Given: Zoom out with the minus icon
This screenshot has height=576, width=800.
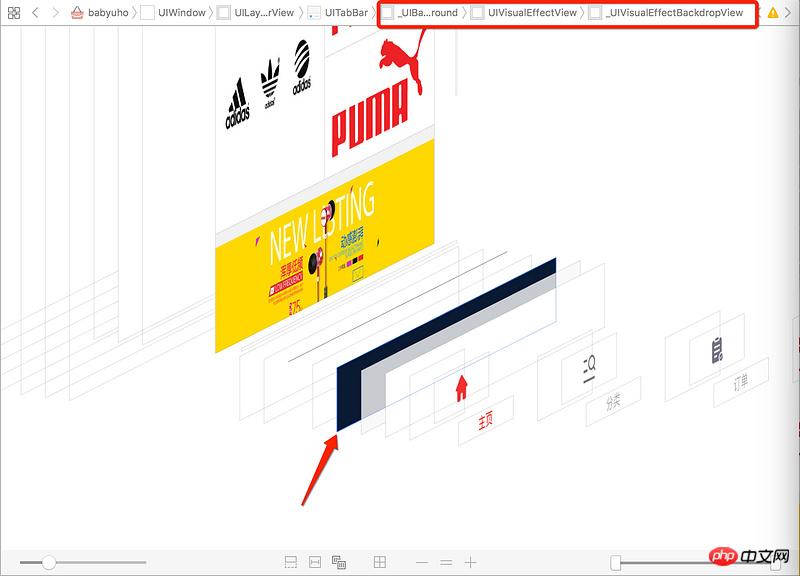Looking at the screenshot, I should pyautogui.click(x=422, y=563).
